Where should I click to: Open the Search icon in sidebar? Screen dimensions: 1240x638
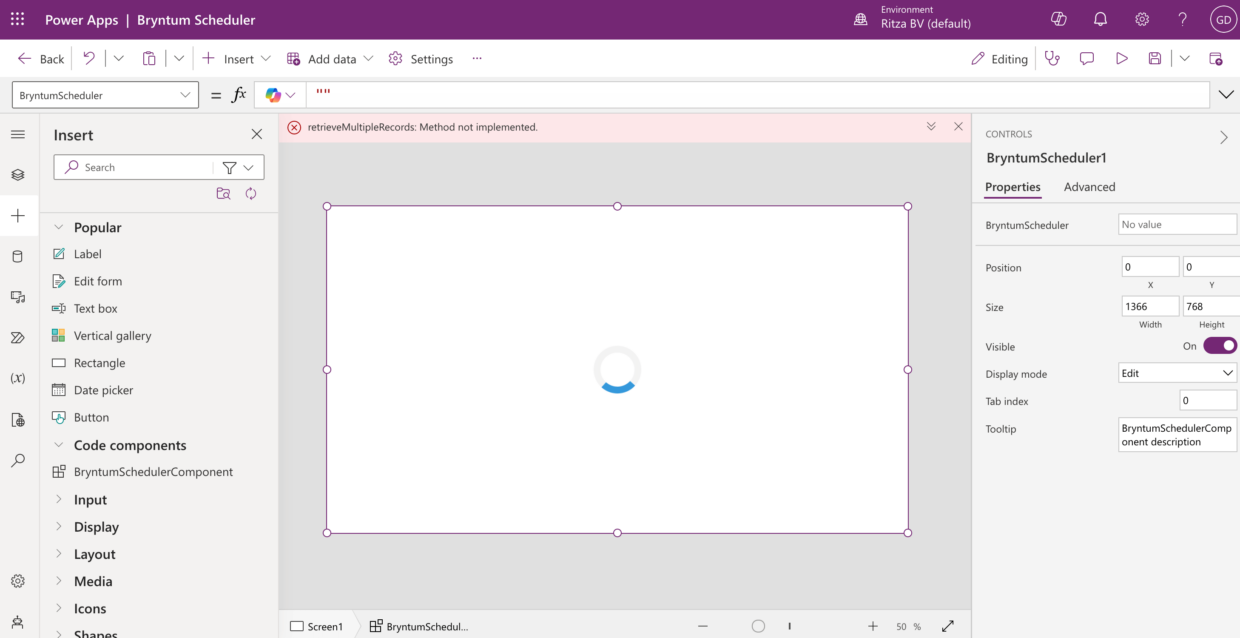click(18, 461)
